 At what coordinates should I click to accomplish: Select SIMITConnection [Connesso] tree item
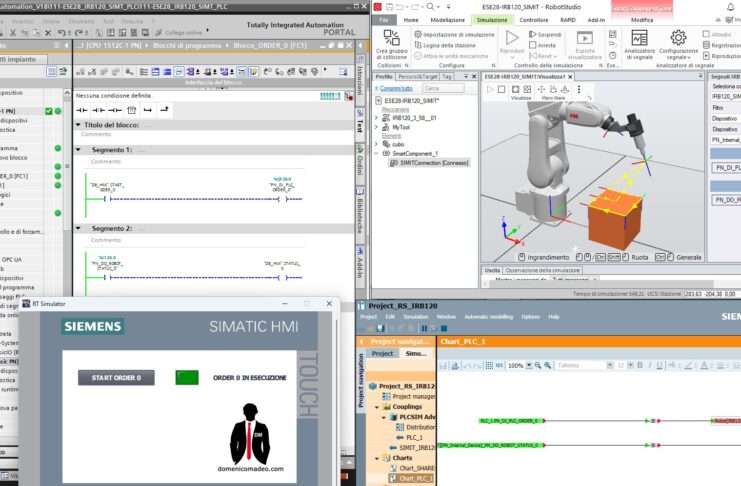429,163
